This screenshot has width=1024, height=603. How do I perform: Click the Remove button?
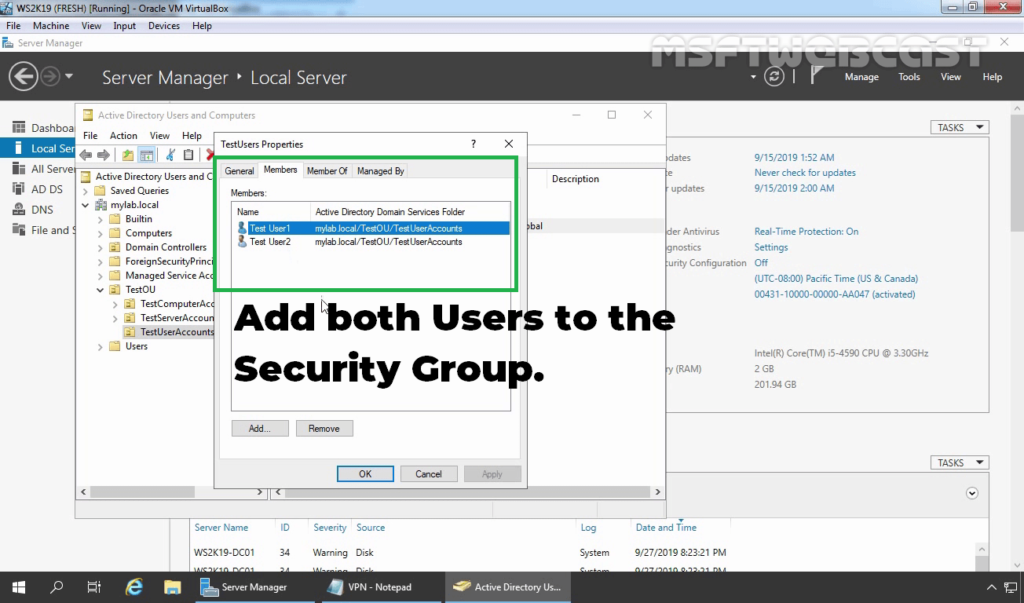click(324, 429)
